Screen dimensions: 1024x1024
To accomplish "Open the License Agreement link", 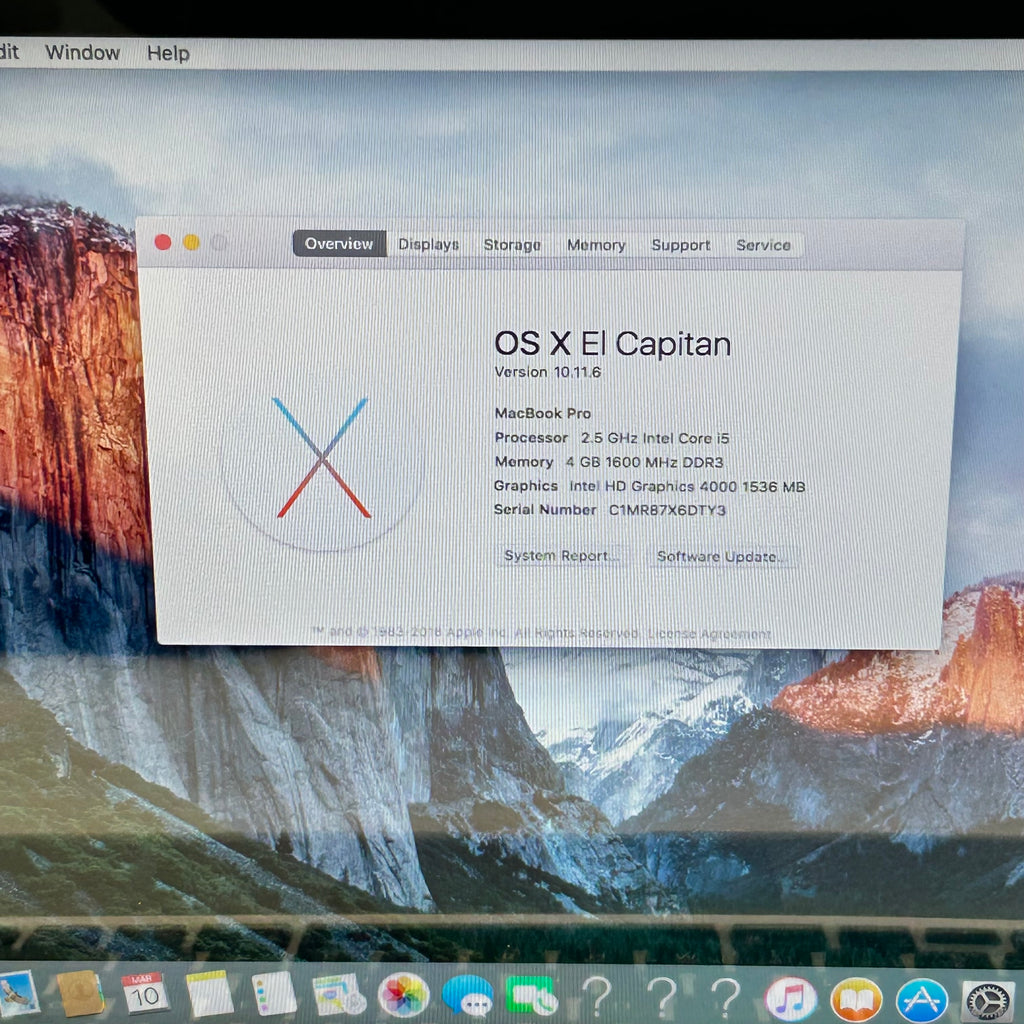I will 709,633.
